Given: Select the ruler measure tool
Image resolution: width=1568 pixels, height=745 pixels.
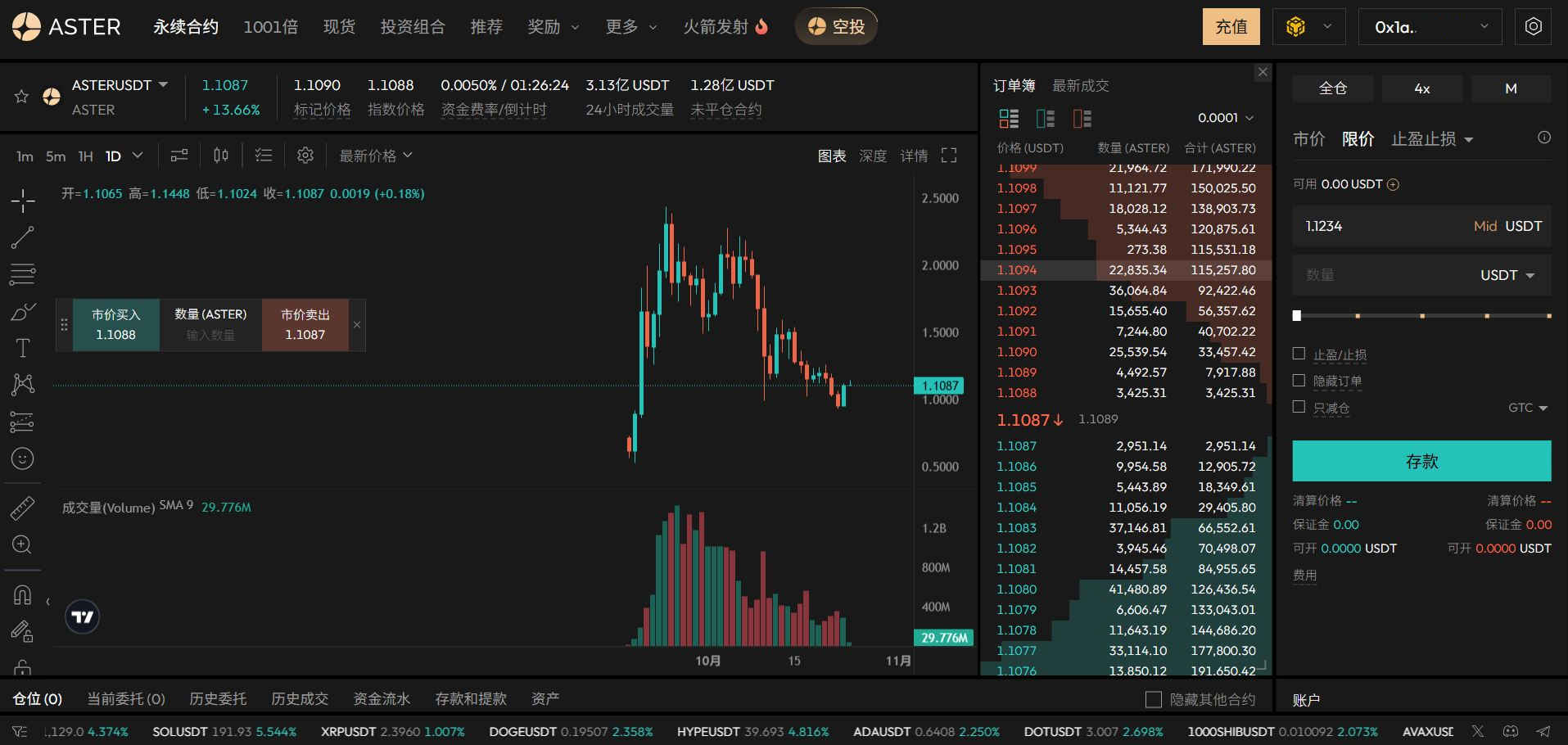Looking at the screenshot, I should [x=22, y=508].
